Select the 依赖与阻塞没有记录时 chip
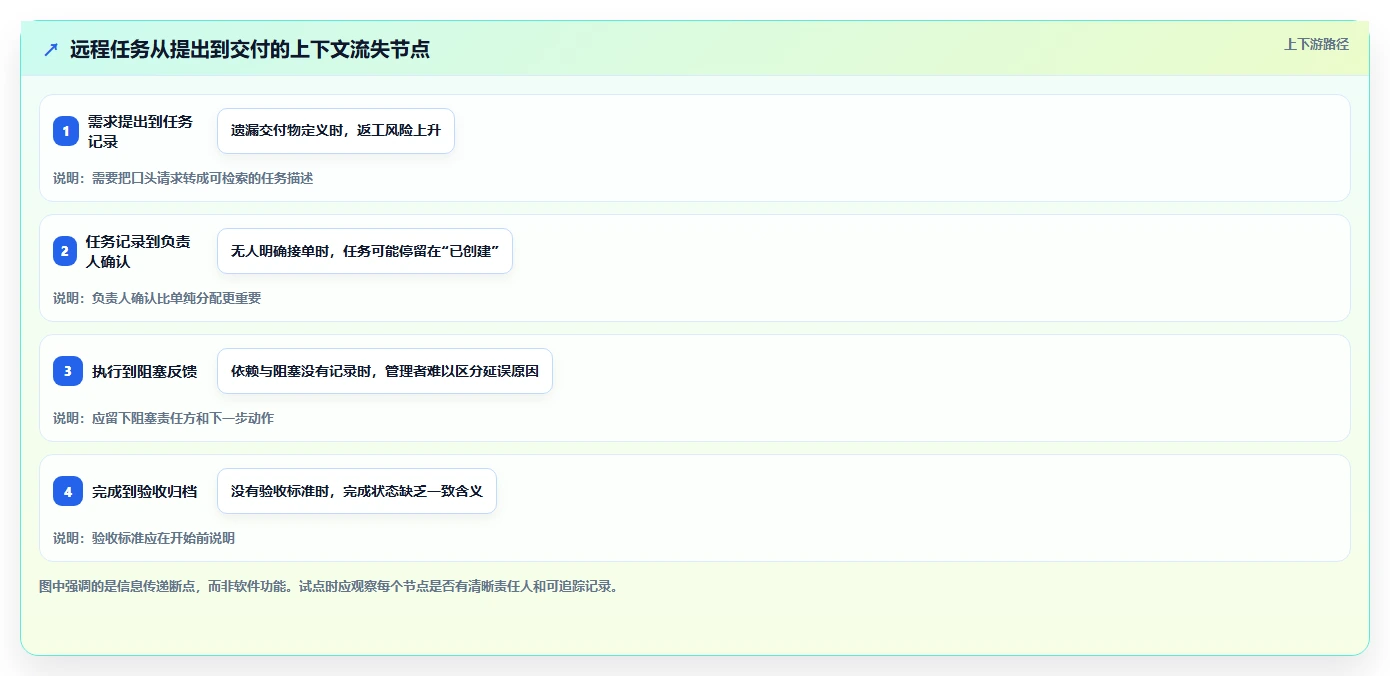The height and width of the screenshot is (676, 1390). coord(385,371)
